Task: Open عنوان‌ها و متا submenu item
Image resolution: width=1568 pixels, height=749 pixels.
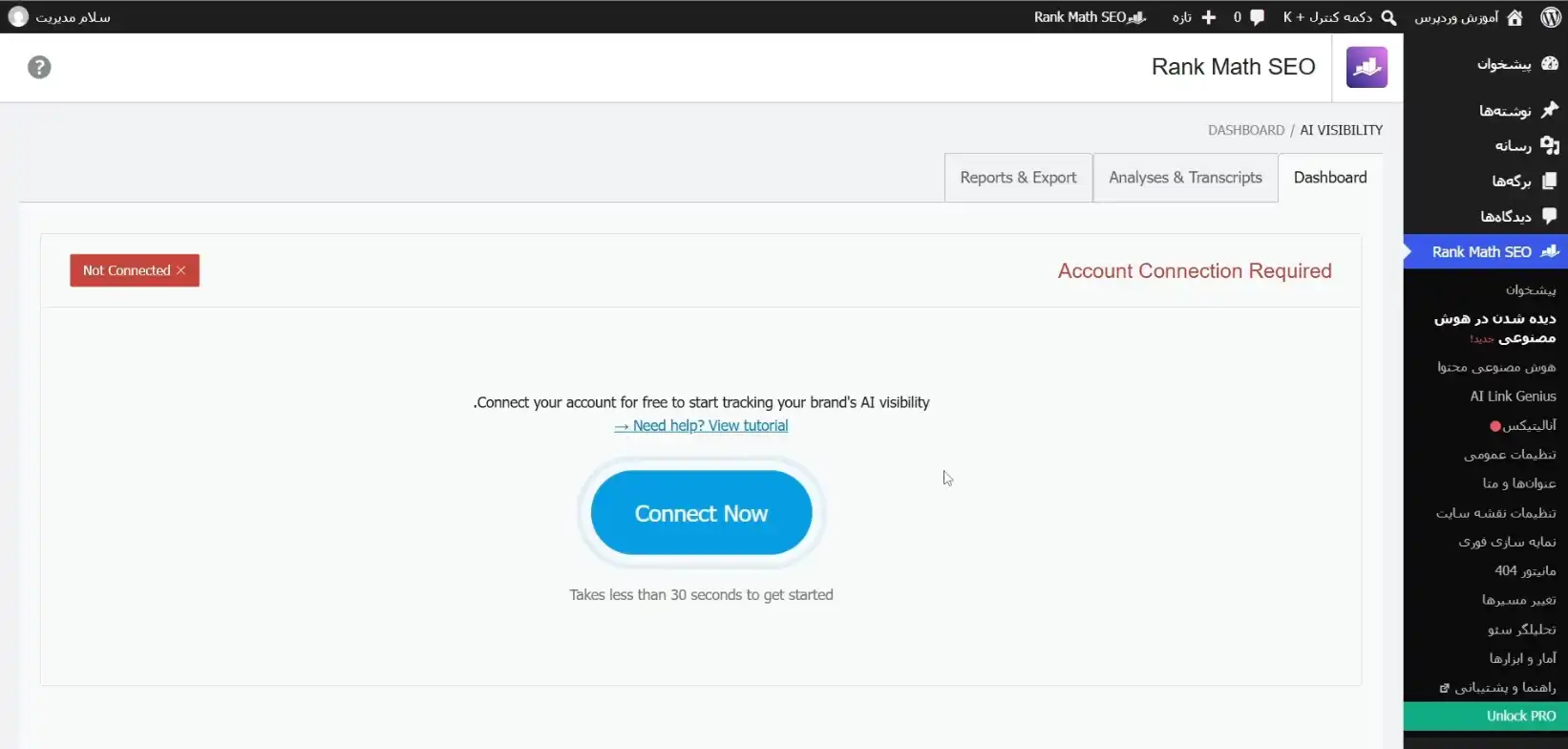Action: [x=1519, y=483]
